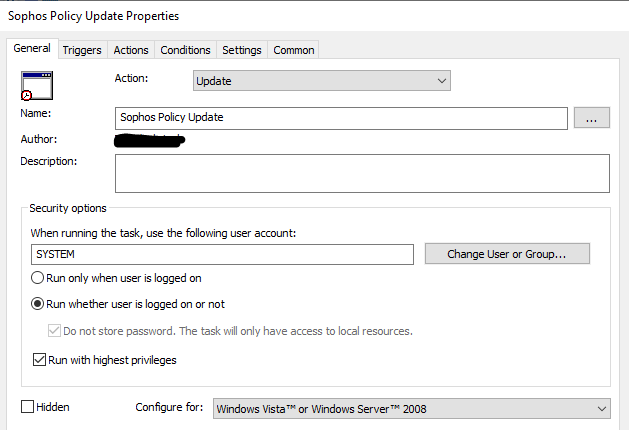629x430 pixels.
Task: Click the user account prompt text
Action: pyautogui.click(x=163, y=233)
